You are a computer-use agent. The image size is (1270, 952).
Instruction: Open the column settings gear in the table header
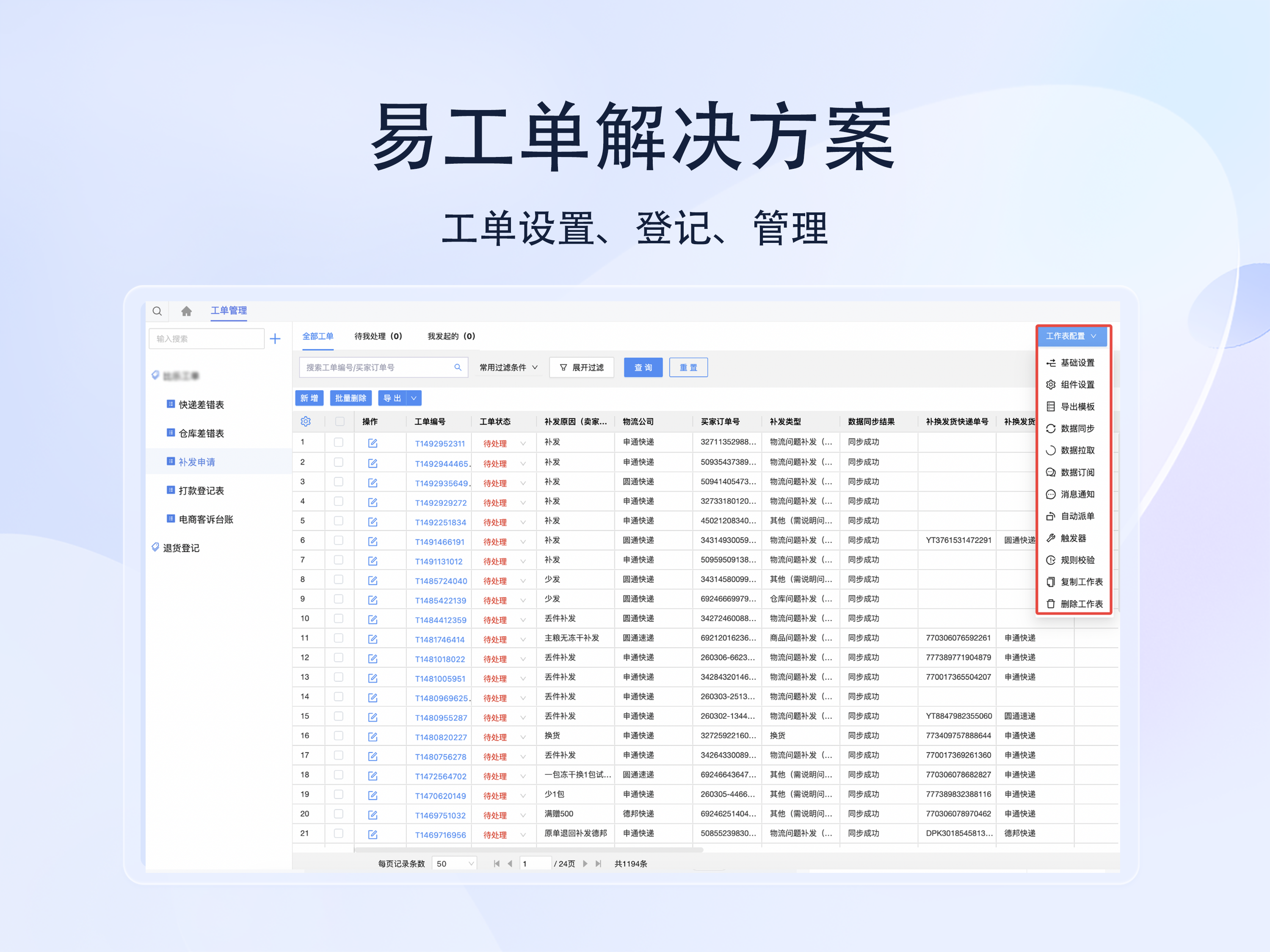pyautogui.click(x=306, y=421)
